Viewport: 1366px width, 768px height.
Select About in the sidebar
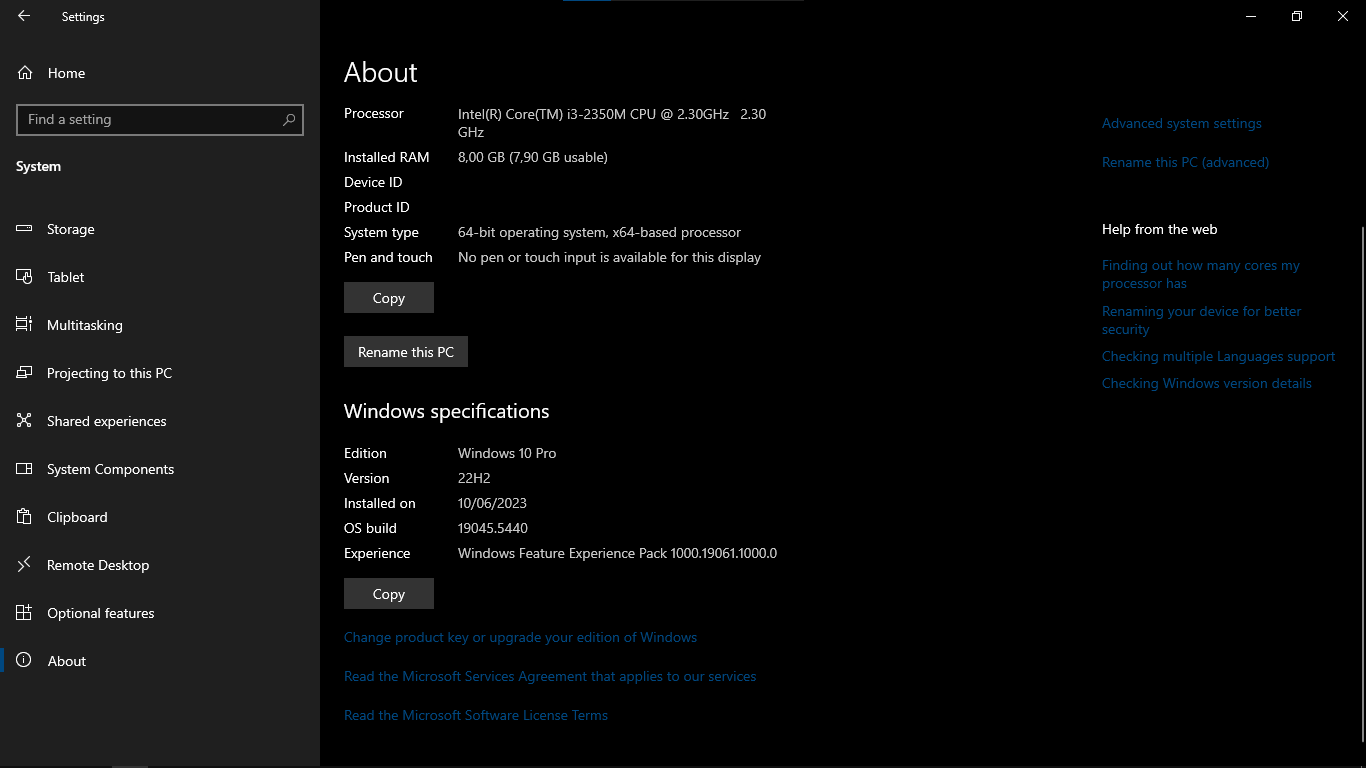67,661
